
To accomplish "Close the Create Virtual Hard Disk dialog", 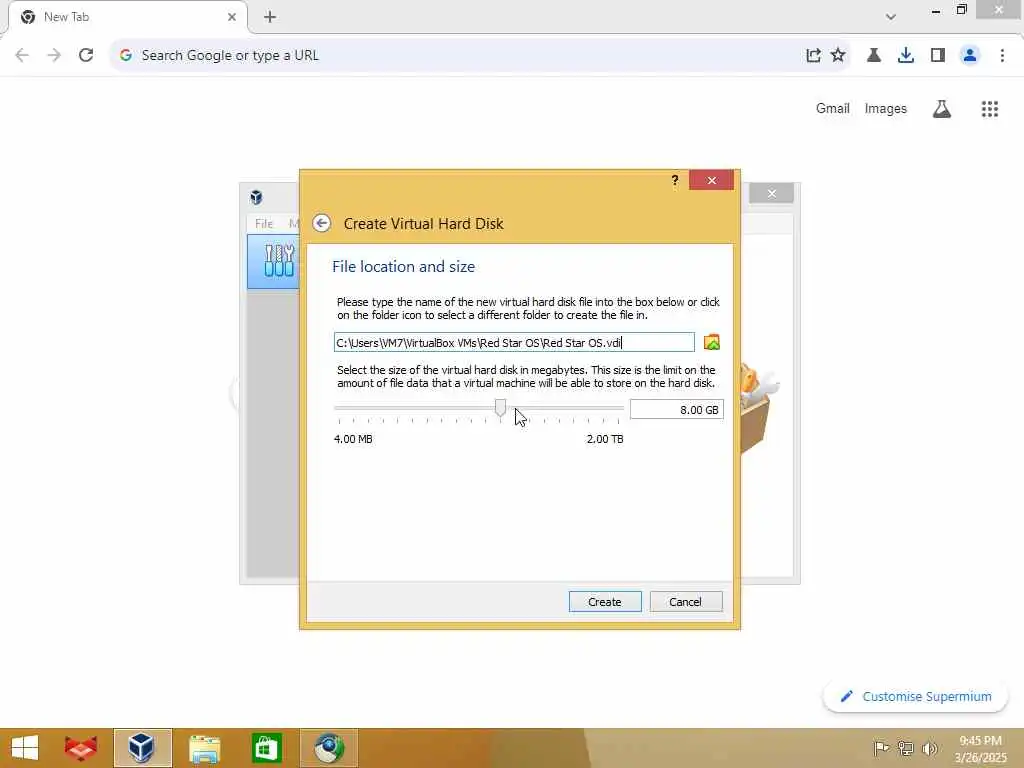I will 711,180.
